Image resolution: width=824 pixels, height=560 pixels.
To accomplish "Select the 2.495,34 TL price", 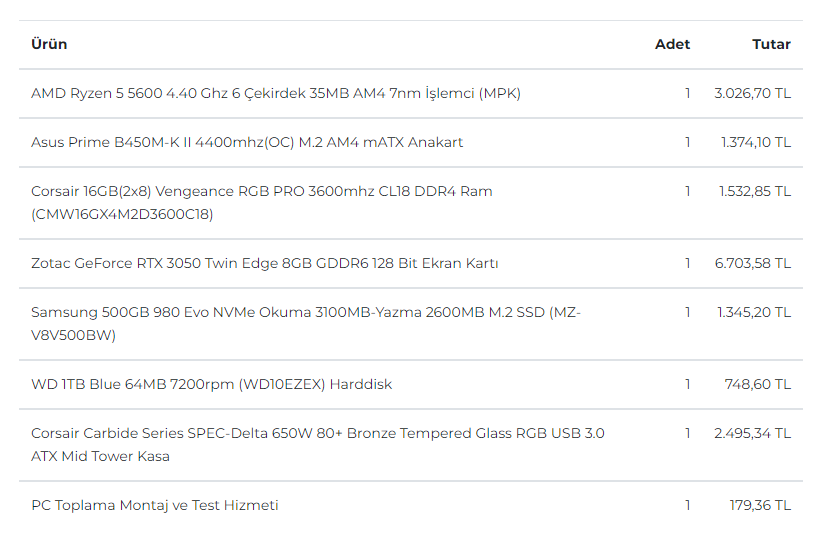I will [x=752, y=433].
